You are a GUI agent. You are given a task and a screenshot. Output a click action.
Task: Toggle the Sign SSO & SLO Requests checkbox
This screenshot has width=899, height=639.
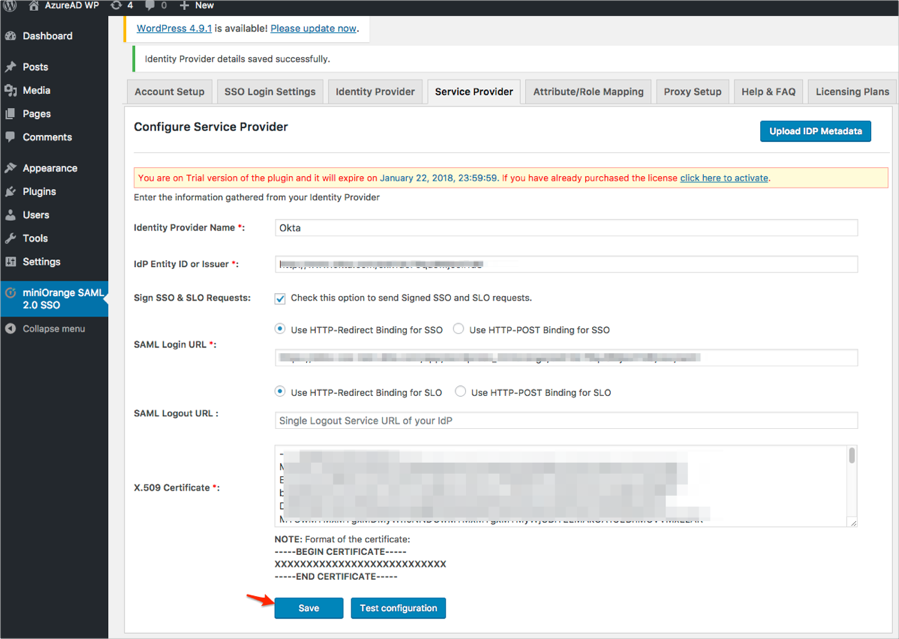(280, 298)
